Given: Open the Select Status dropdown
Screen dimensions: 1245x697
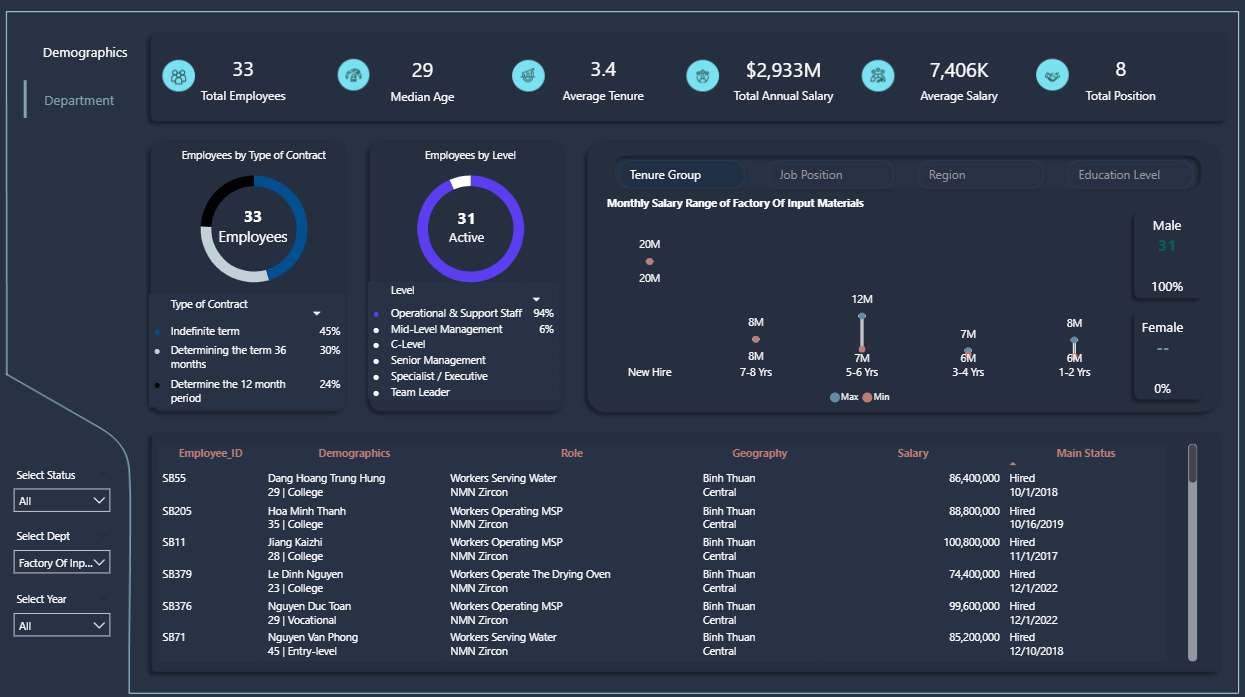Looking at the screenshot, I should pos(62,500).
